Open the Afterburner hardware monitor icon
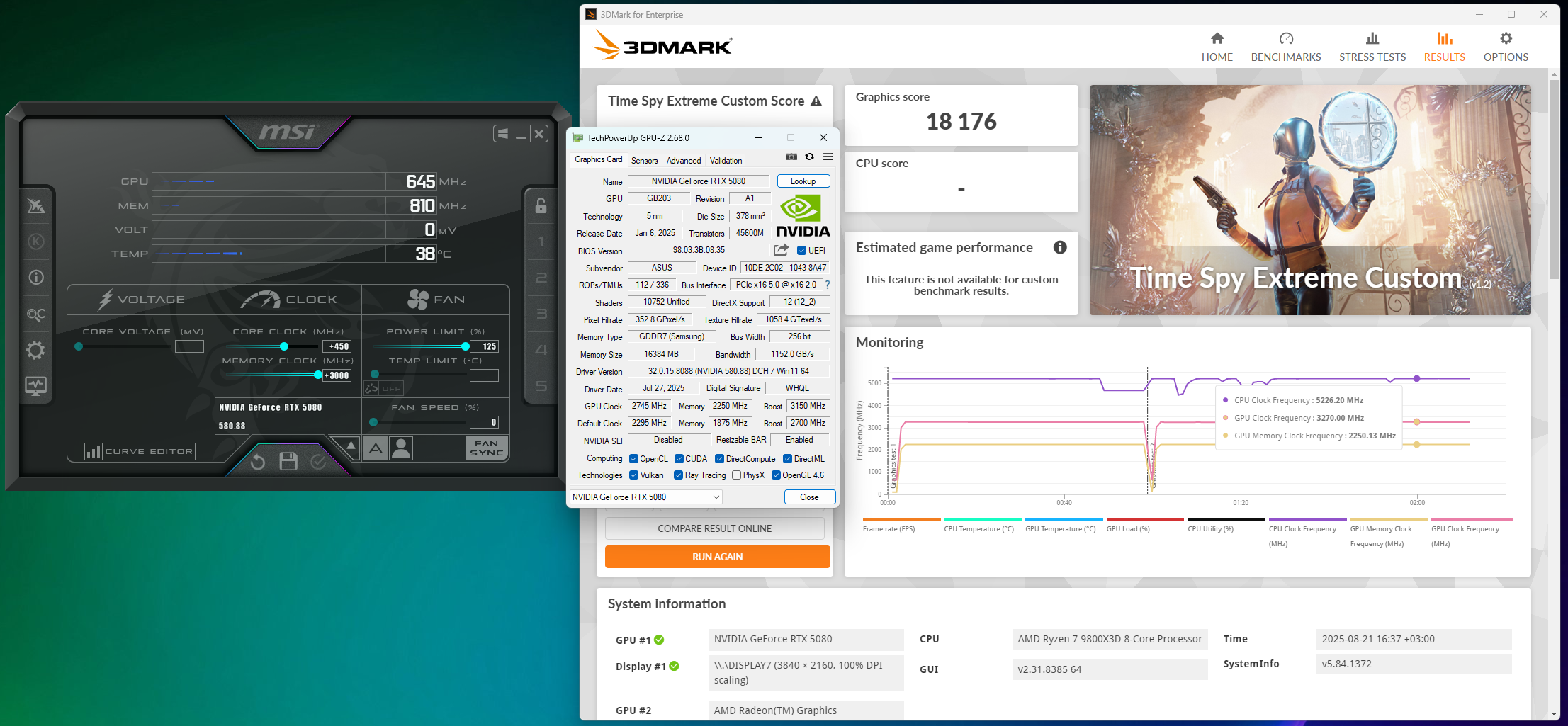Viewport: 1568px width, 726px height. tap(35, 386)
